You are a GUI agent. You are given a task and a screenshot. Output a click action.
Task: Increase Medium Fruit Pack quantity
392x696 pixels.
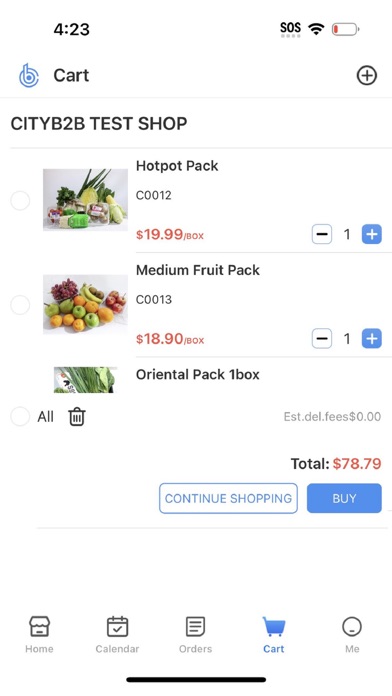[372, 339]
